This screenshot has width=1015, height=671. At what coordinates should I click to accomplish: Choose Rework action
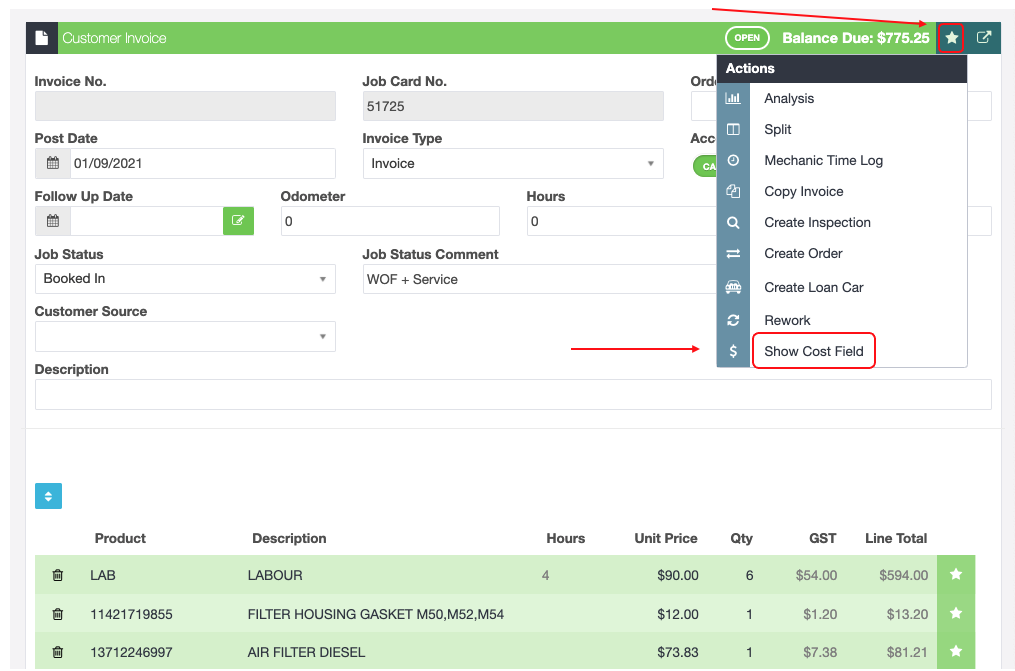click(x=787, y=320)
